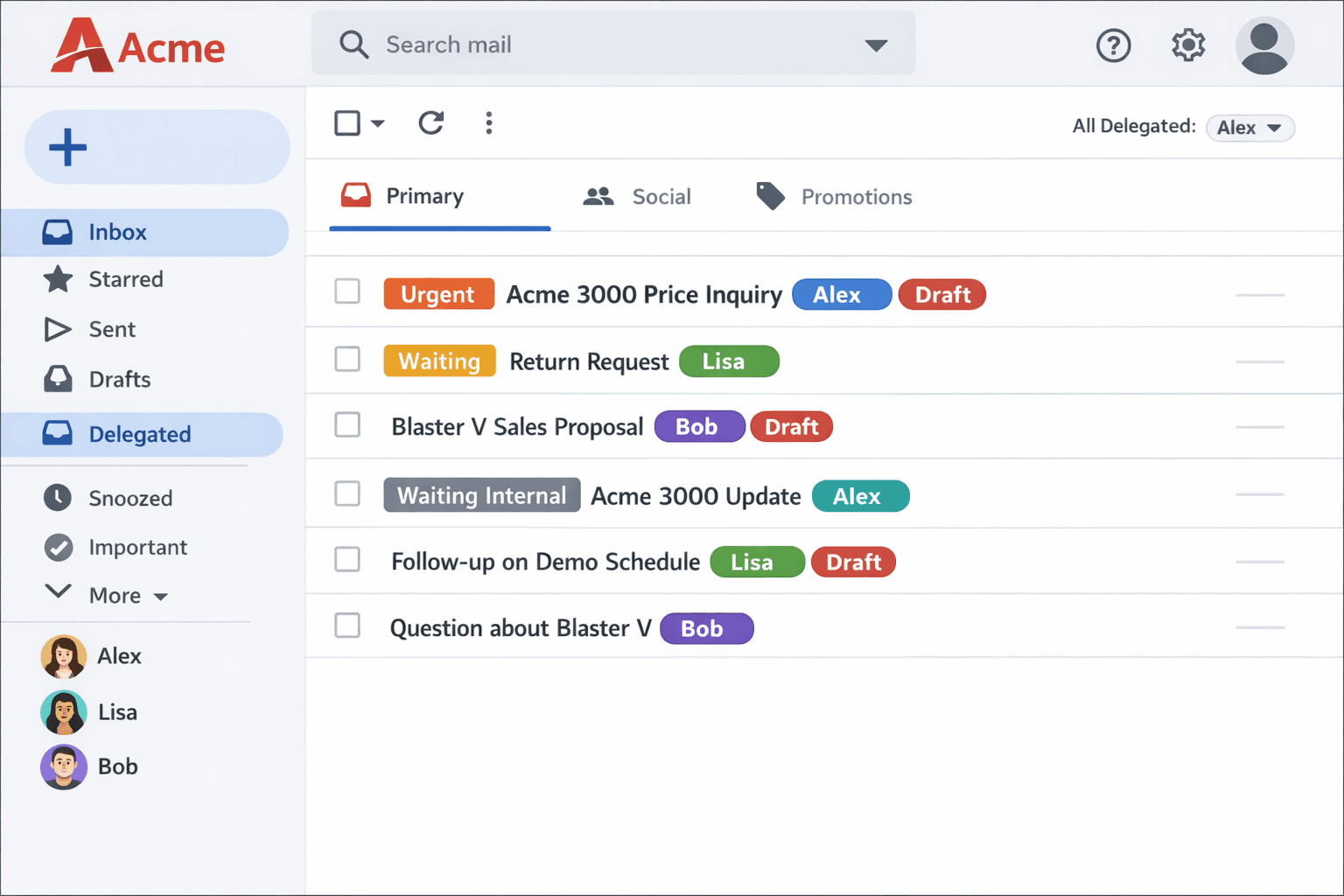Open the Alex delegation dropdown
Screen dimensions: 1344x896
point(1250,128)
